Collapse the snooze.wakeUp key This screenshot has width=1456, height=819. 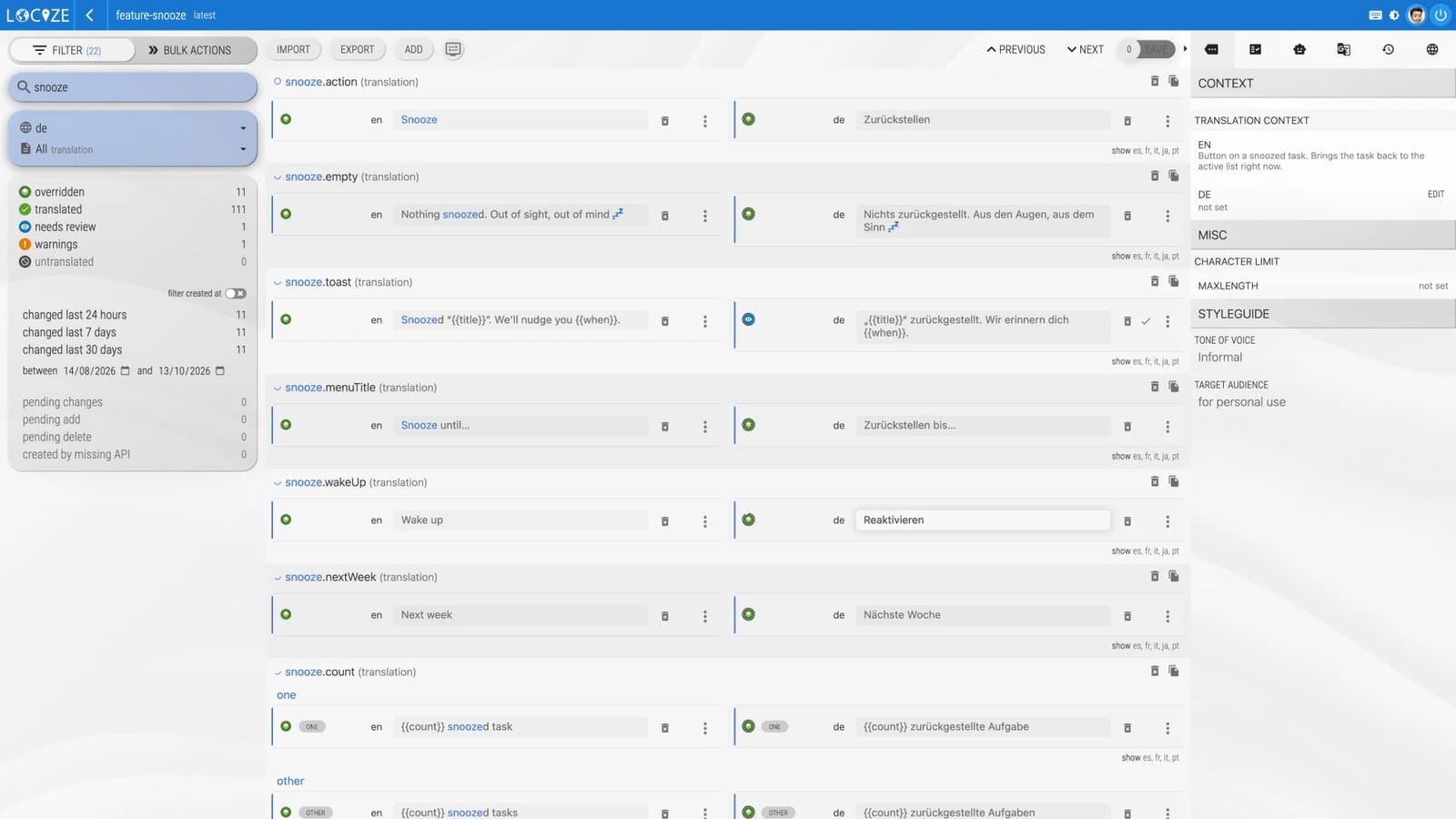[278, 483]
